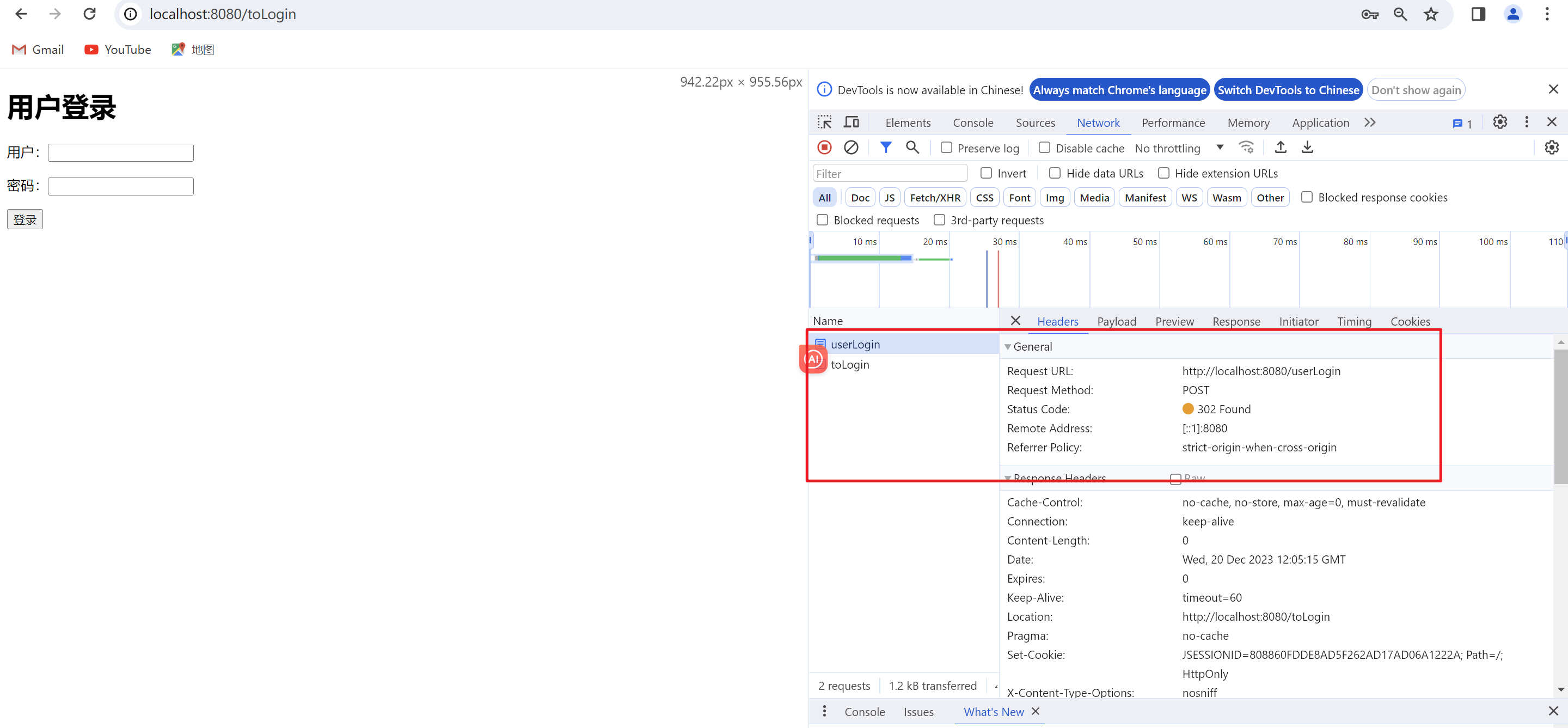Open the No throttling dropdown

[x=1179, y=148]
